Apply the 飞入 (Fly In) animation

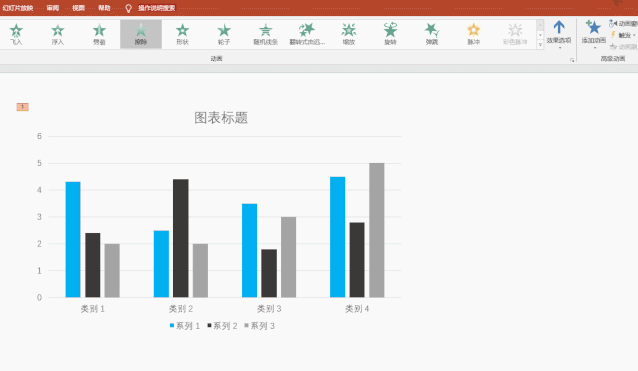tap(16, 34)
